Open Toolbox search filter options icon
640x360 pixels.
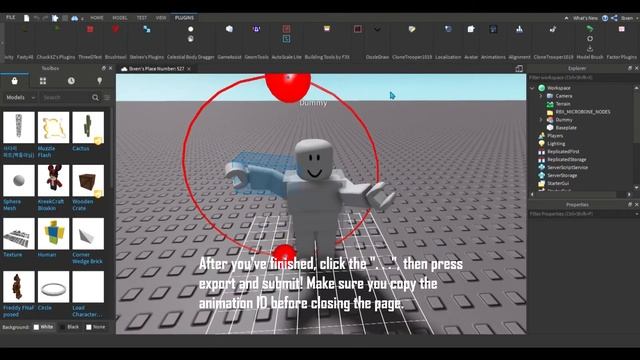click(x=107, y=98)
